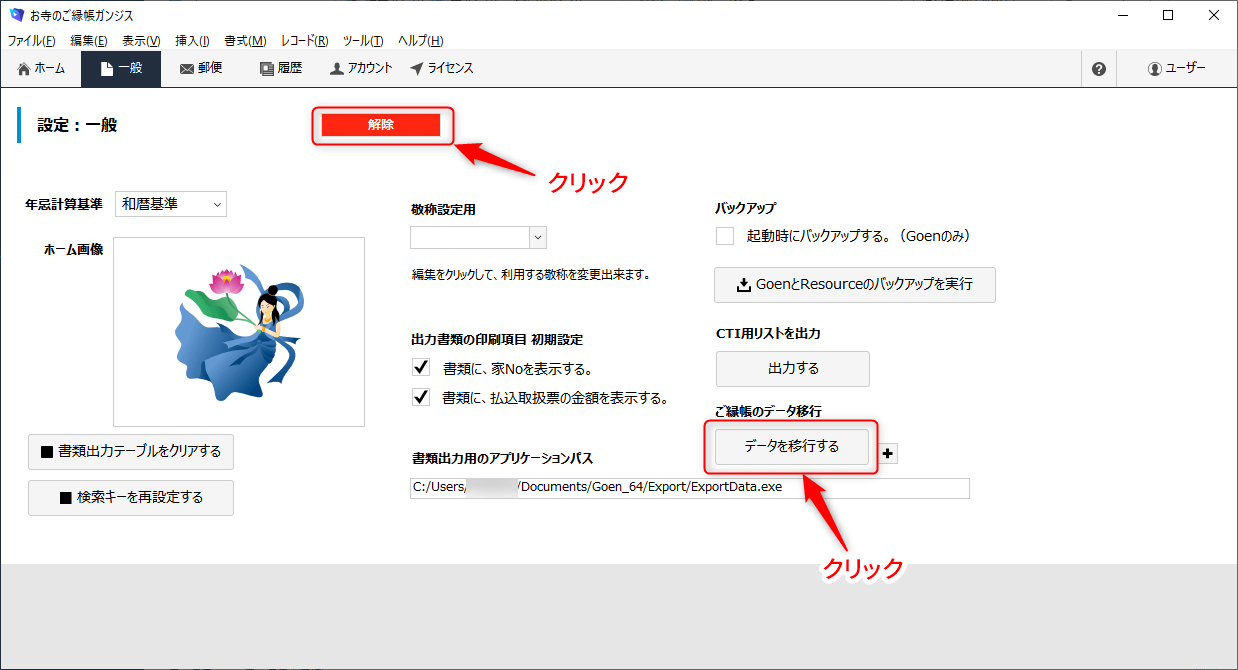Click the ホーム画像 thumbnail
The width and height of the screenshot is (1238, 670).
(239, 332)
